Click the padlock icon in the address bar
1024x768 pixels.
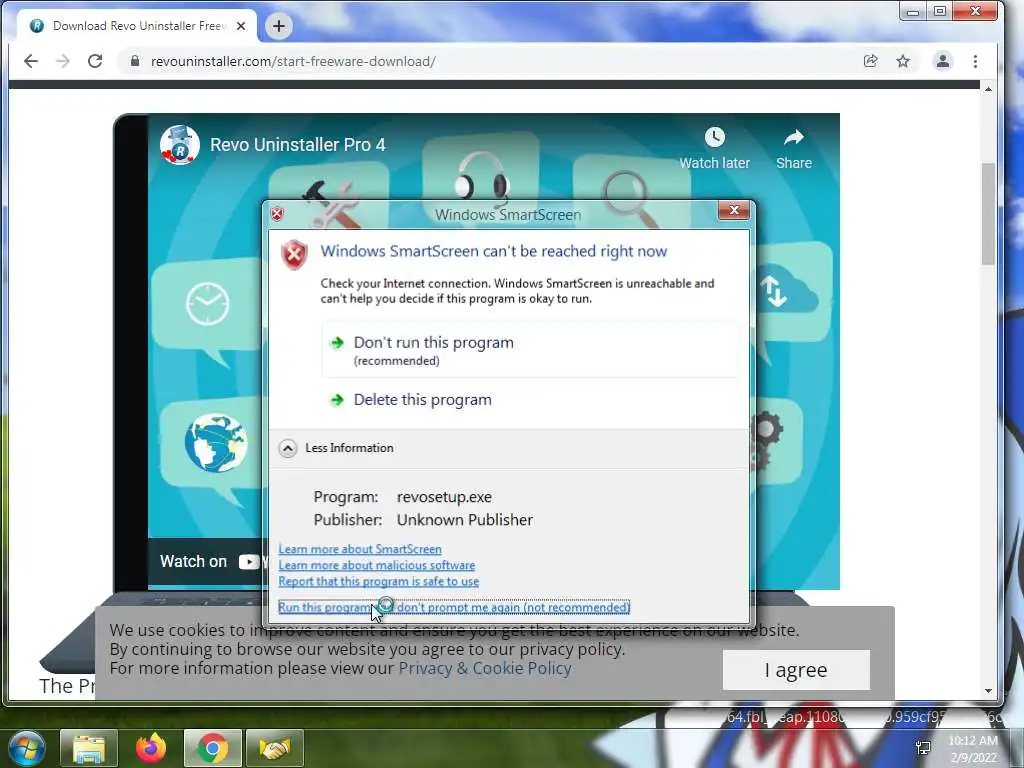pyautogui.click(x=135, y=61)
